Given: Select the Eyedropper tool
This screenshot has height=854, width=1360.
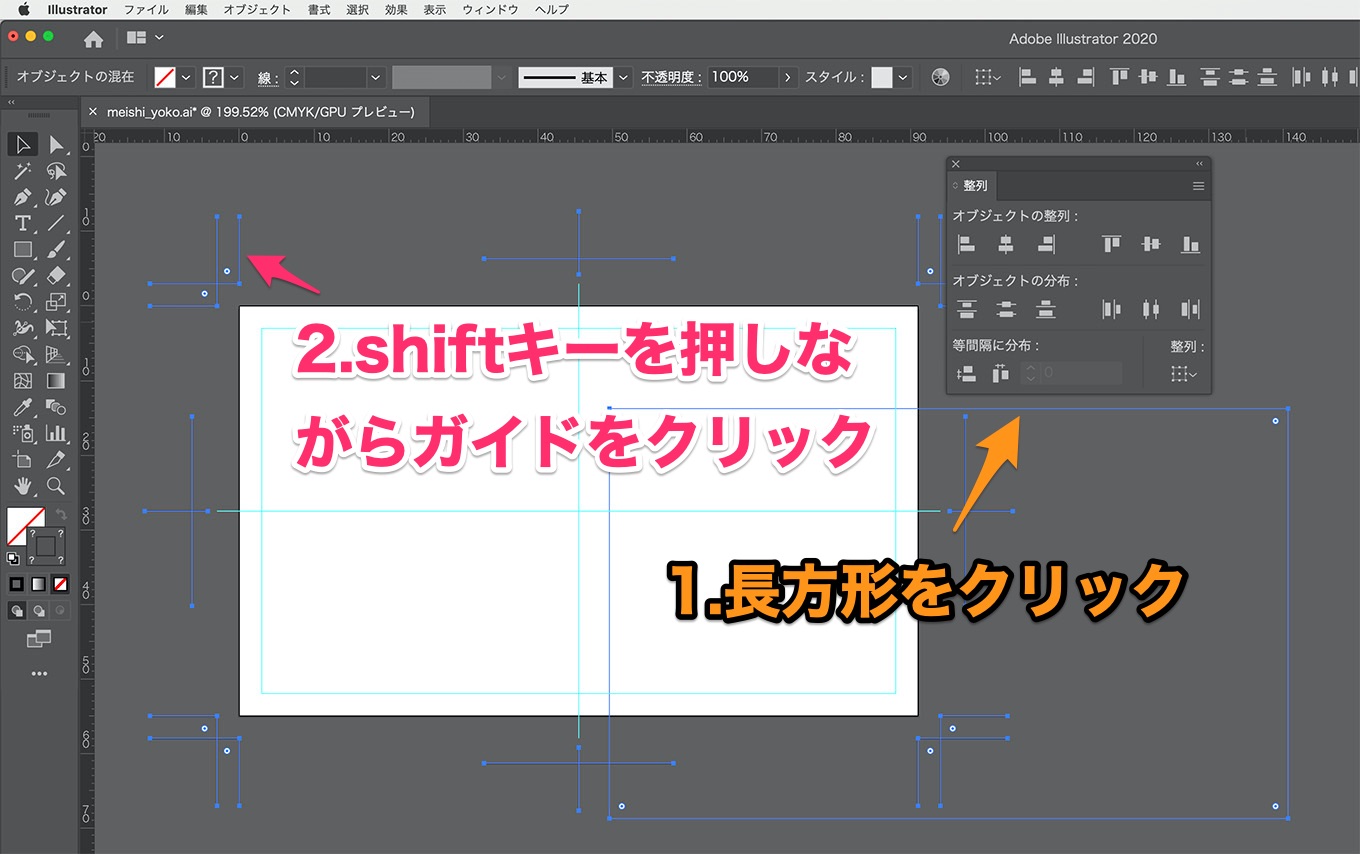Looking at the screenshot, I should point(23,407).
